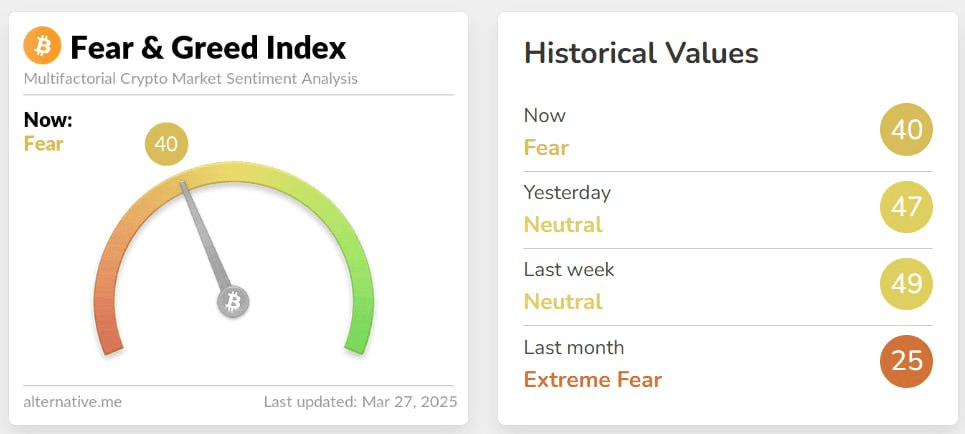Click the Historical Values heading
The width and height of the screenshot is (965, 434).
click(x=641, y=54)
